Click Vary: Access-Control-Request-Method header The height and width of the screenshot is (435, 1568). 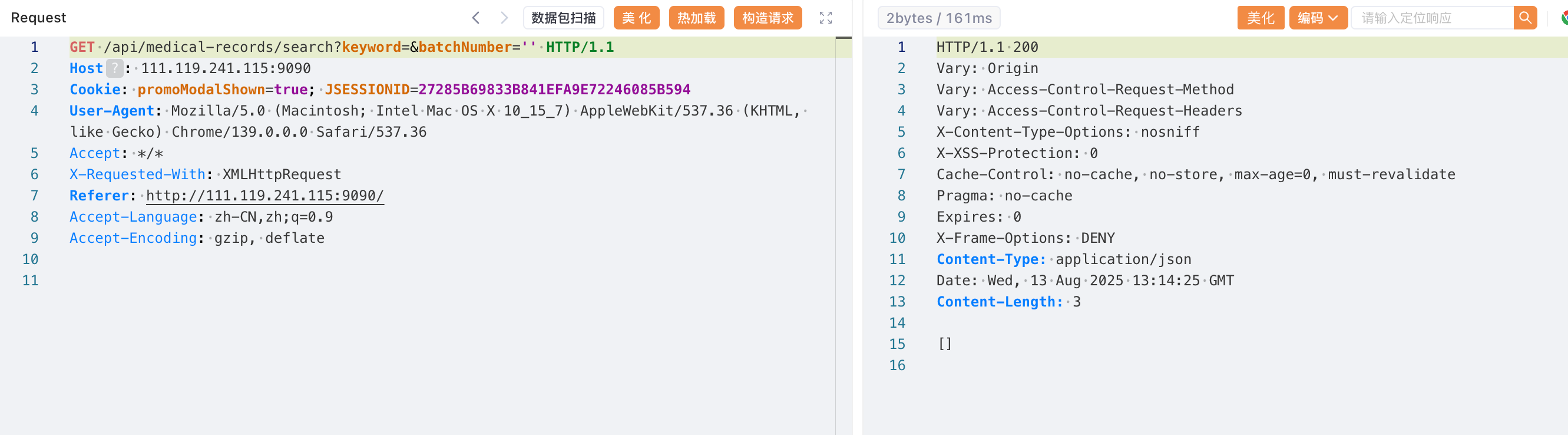[x=1084, y=90]
